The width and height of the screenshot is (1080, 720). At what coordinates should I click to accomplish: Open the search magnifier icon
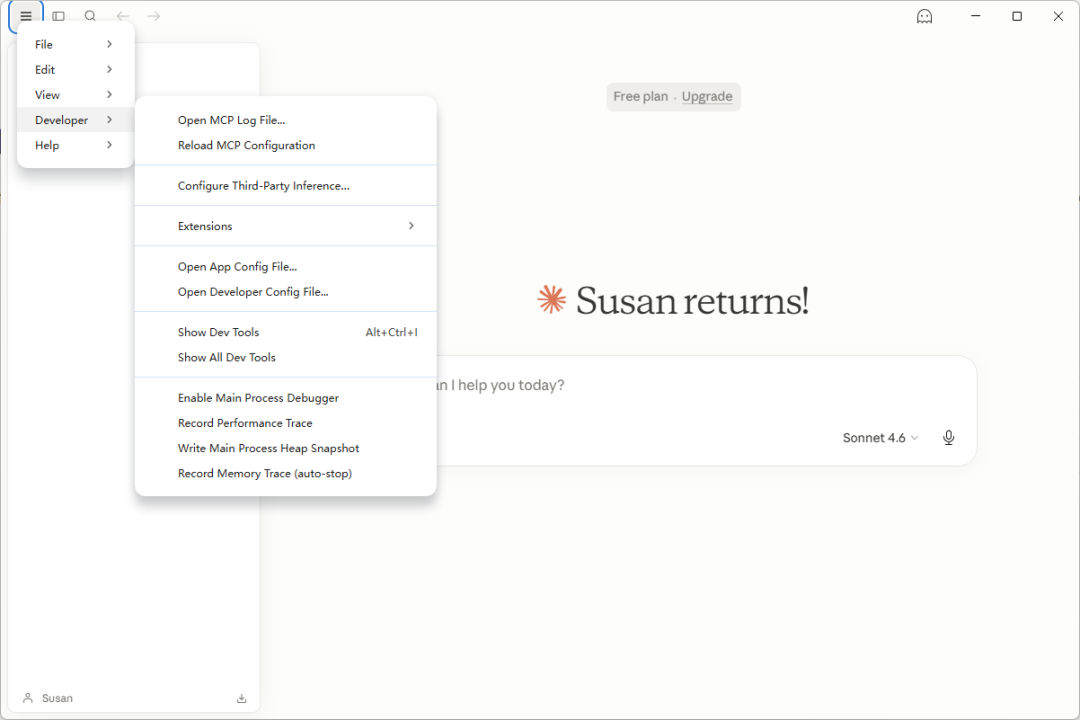90,16
